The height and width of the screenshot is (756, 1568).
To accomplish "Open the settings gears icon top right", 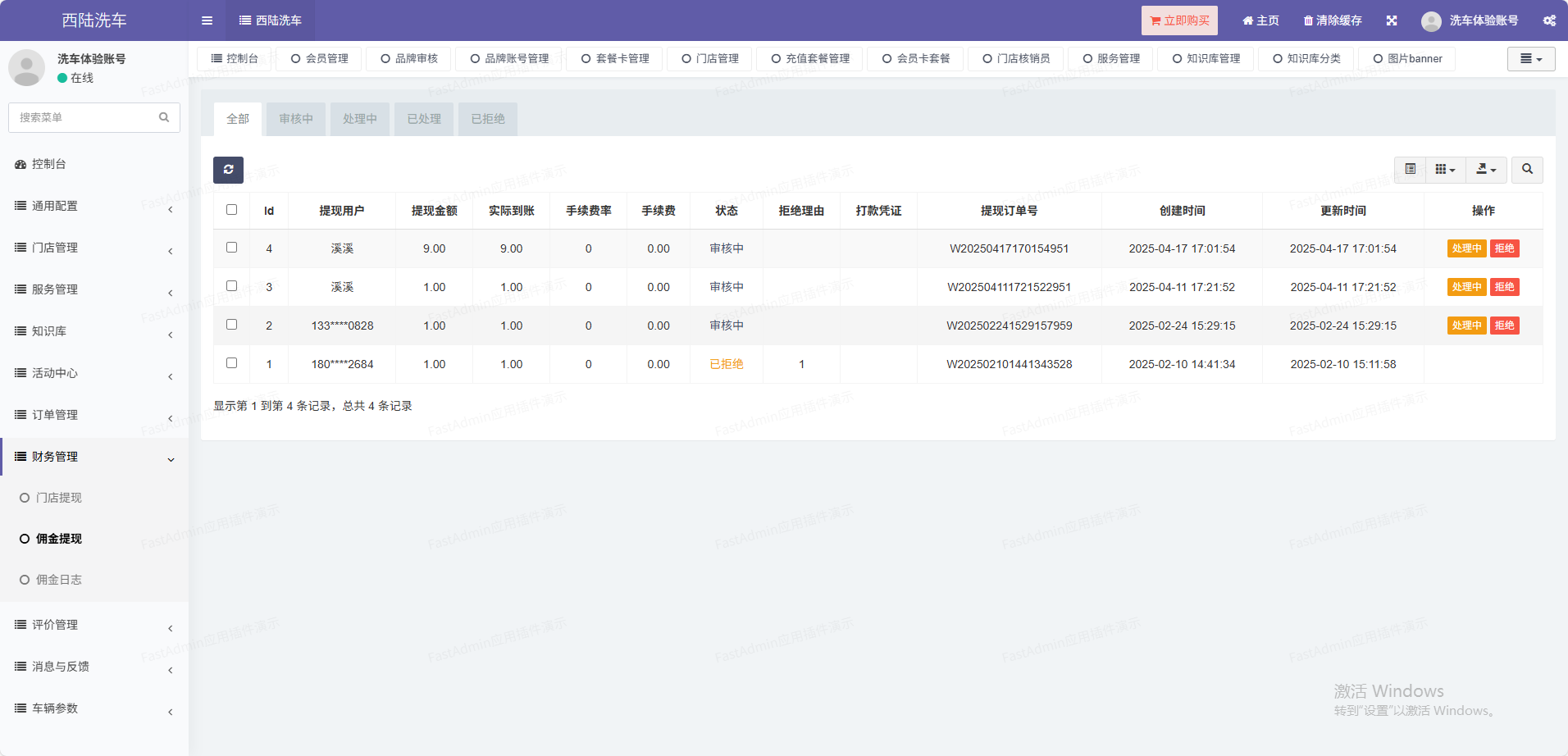I will point(1549,20).
